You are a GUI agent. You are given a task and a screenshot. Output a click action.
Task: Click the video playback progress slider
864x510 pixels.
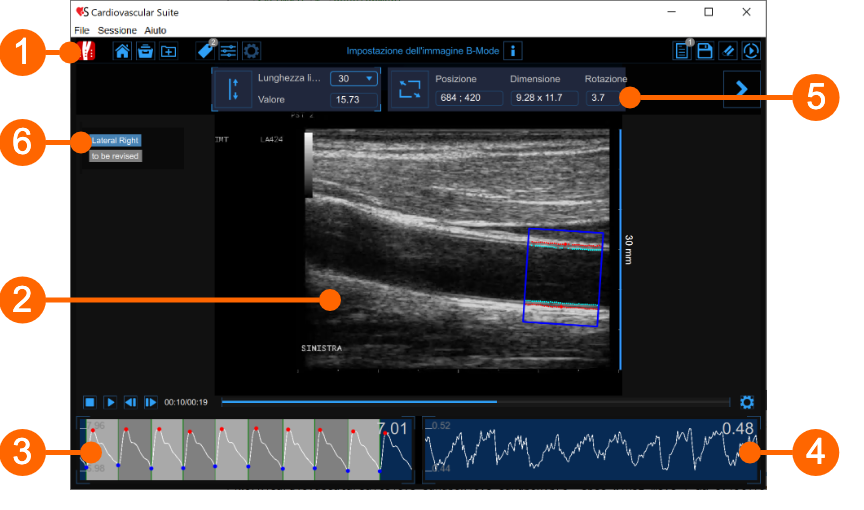point(475,402)
